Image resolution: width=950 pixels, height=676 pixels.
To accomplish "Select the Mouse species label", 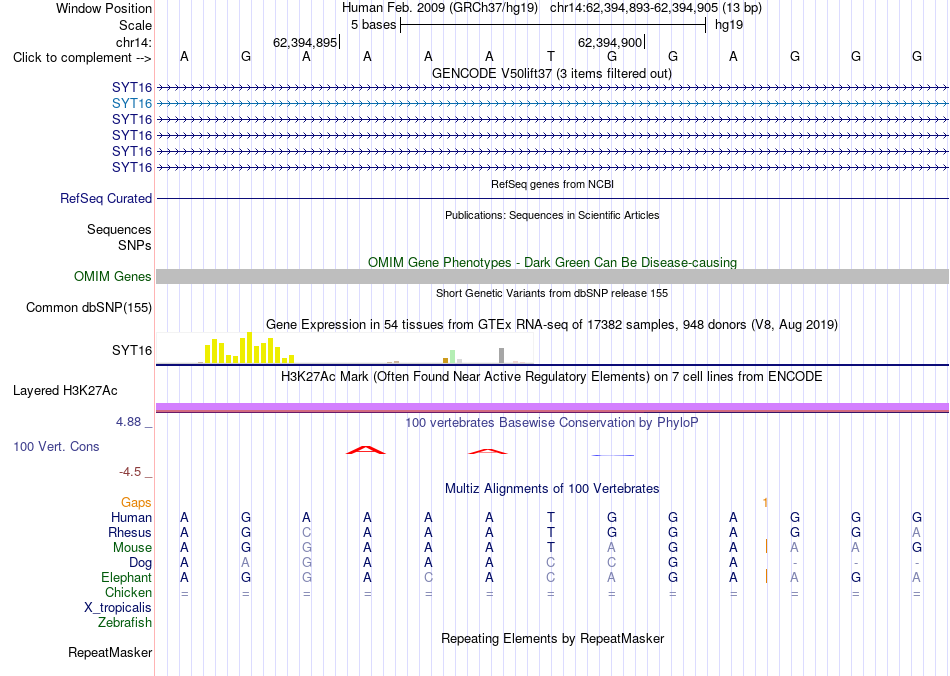I will 132,548.
